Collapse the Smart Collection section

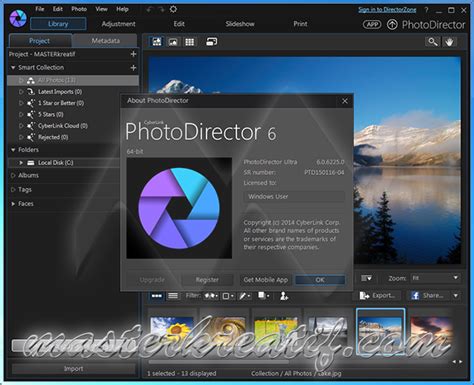click(13, 68)
